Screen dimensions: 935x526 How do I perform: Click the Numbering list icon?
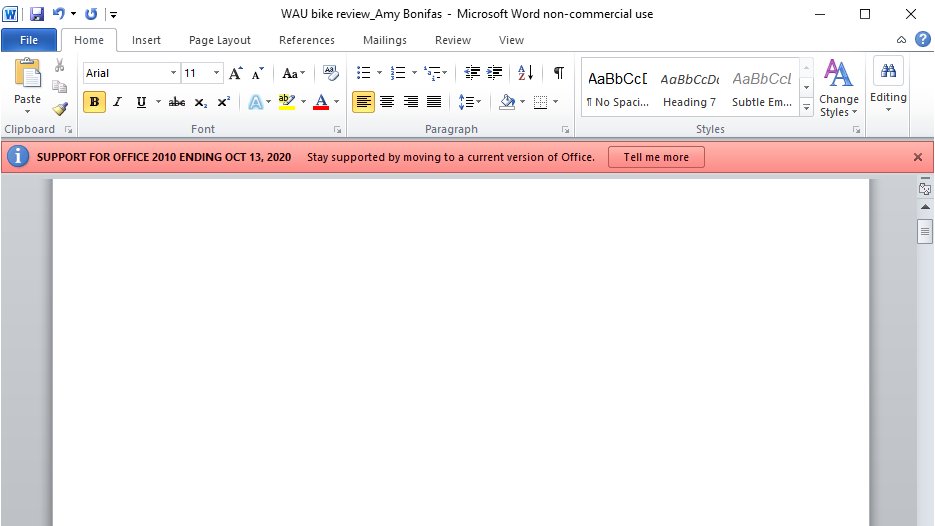click(x=398, y=73)
